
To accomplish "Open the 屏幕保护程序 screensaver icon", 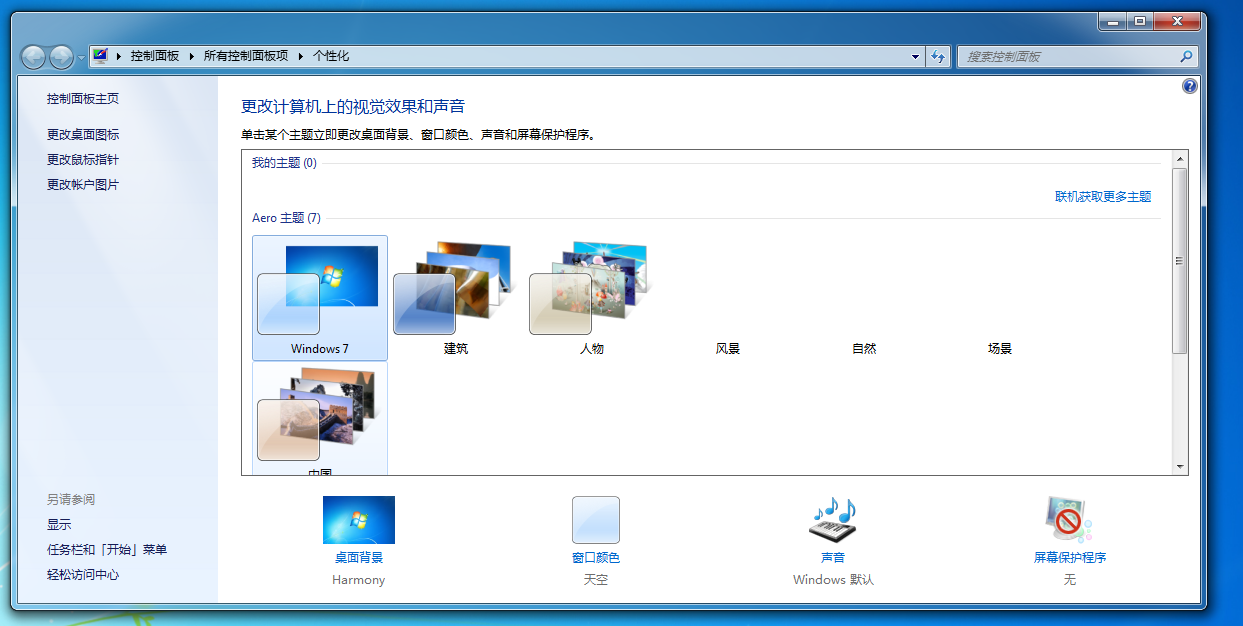I will (1070, 520).
